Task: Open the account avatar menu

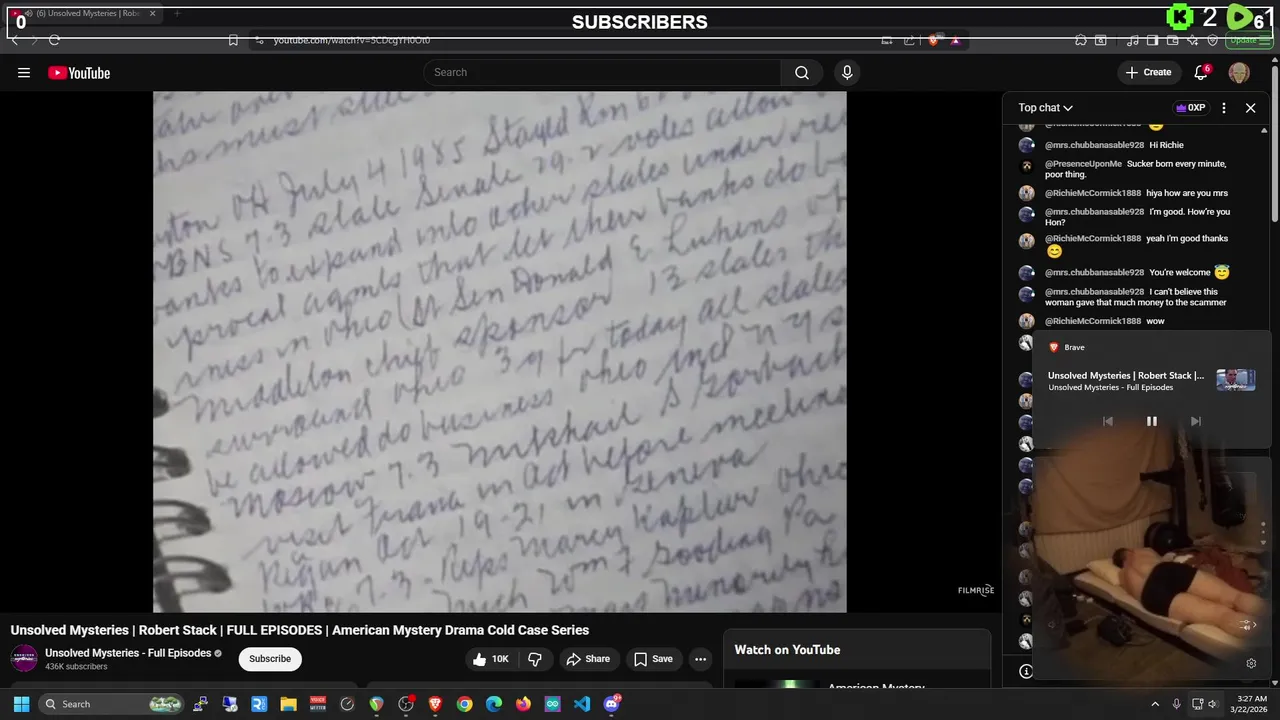Action: [x=1239, y=73]
